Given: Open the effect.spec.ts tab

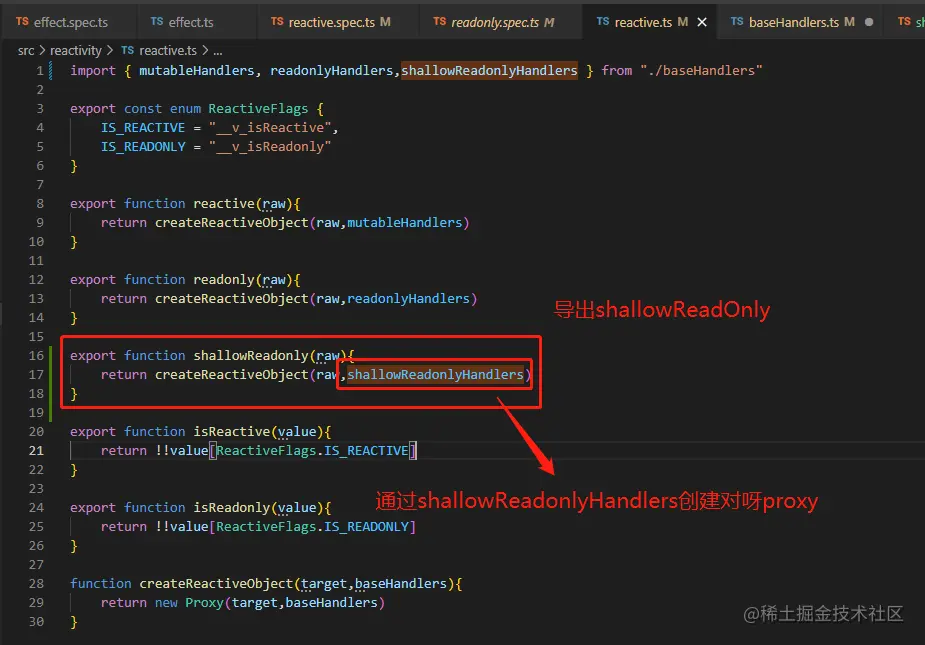Looking at the screenshot, I should (x=68, y=22).
